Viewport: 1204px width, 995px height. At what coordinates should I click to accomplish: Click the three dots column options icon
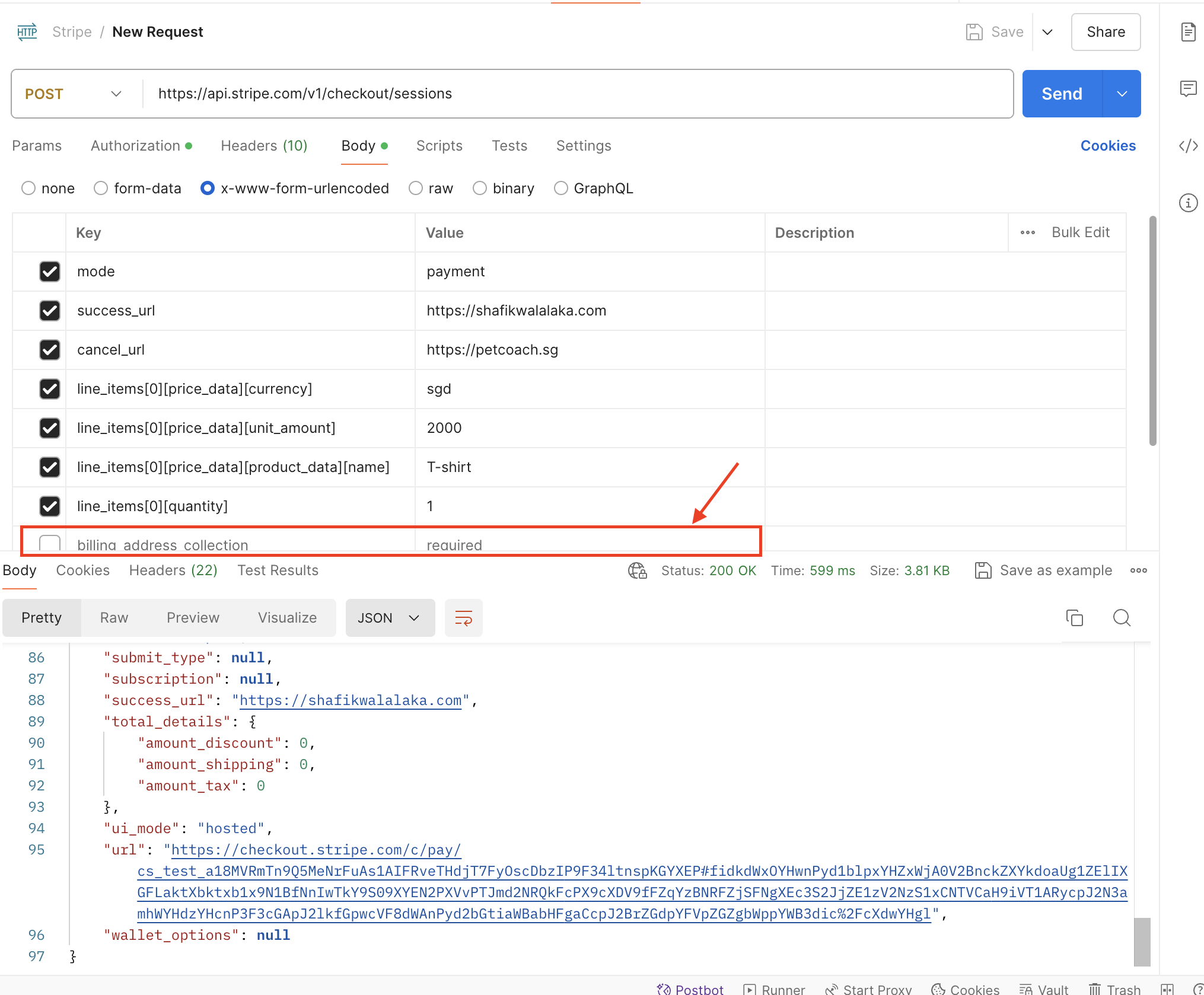point(1028,232)
